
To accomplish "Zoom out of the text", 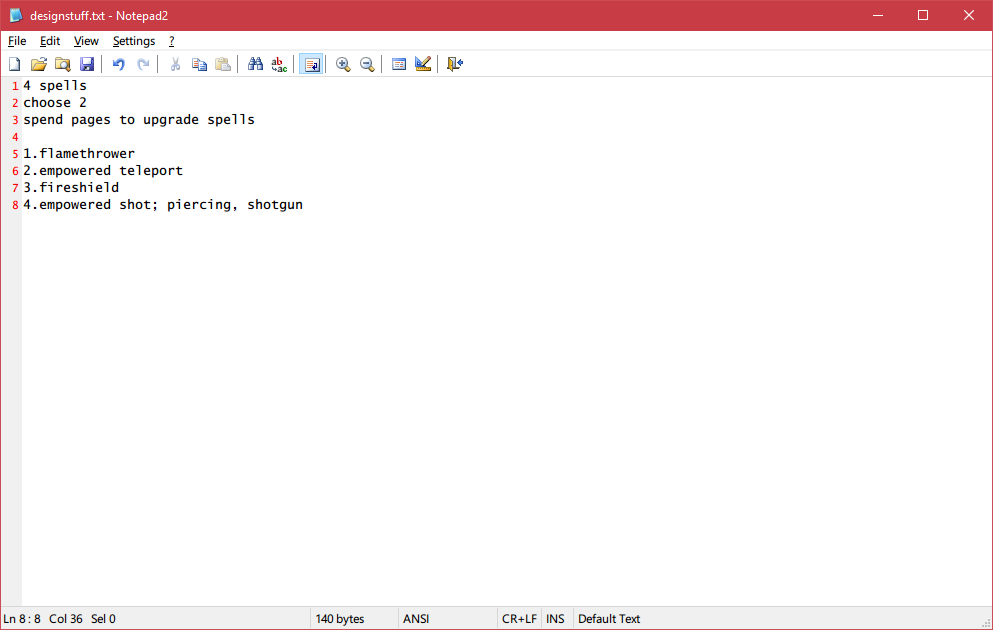I will pyautogui.click(x=366, y=63).
